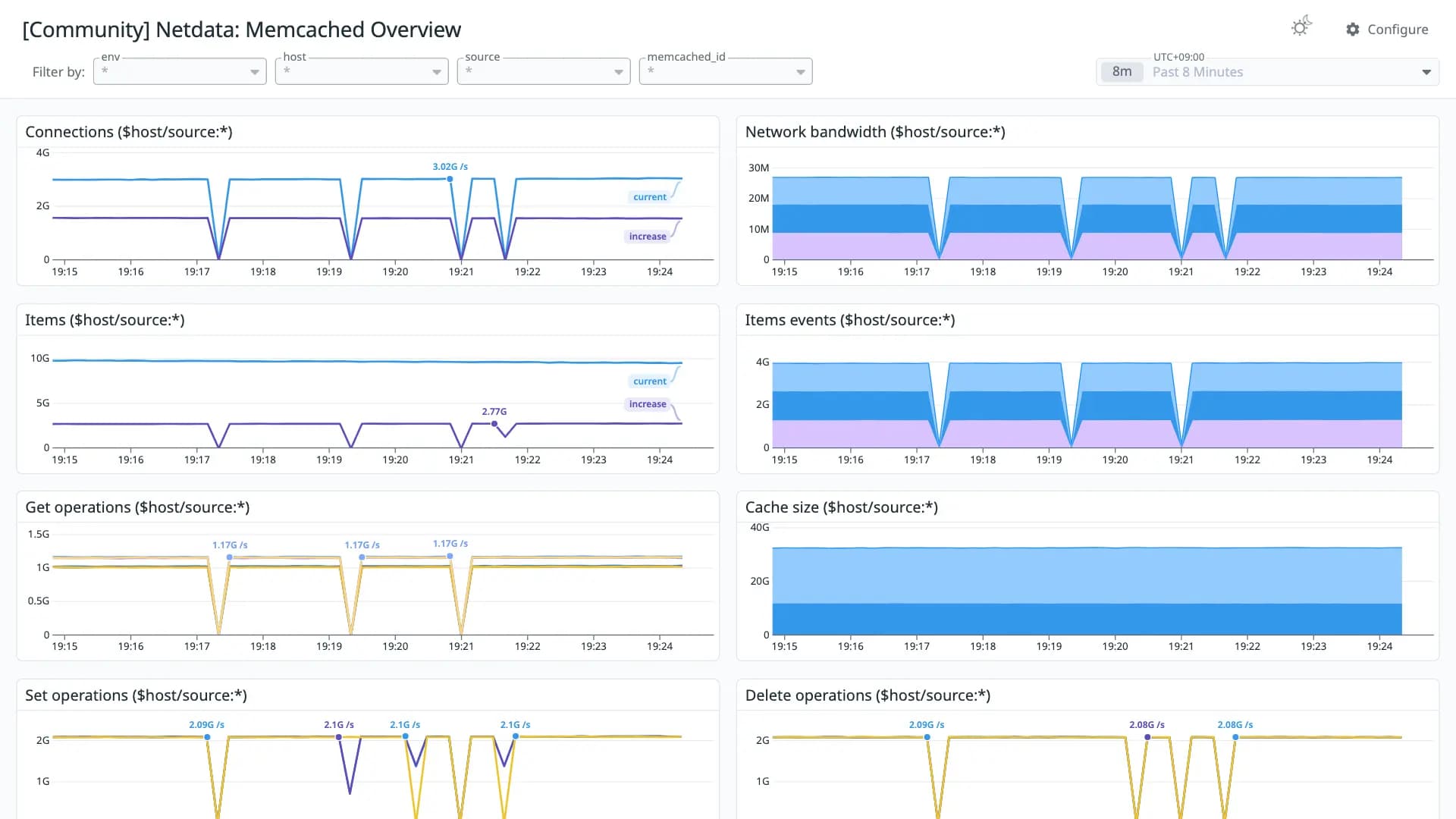This screenshot has height=819, width=1456.
Task: Click the increase label in Items chart
Action: coord(648,404)
